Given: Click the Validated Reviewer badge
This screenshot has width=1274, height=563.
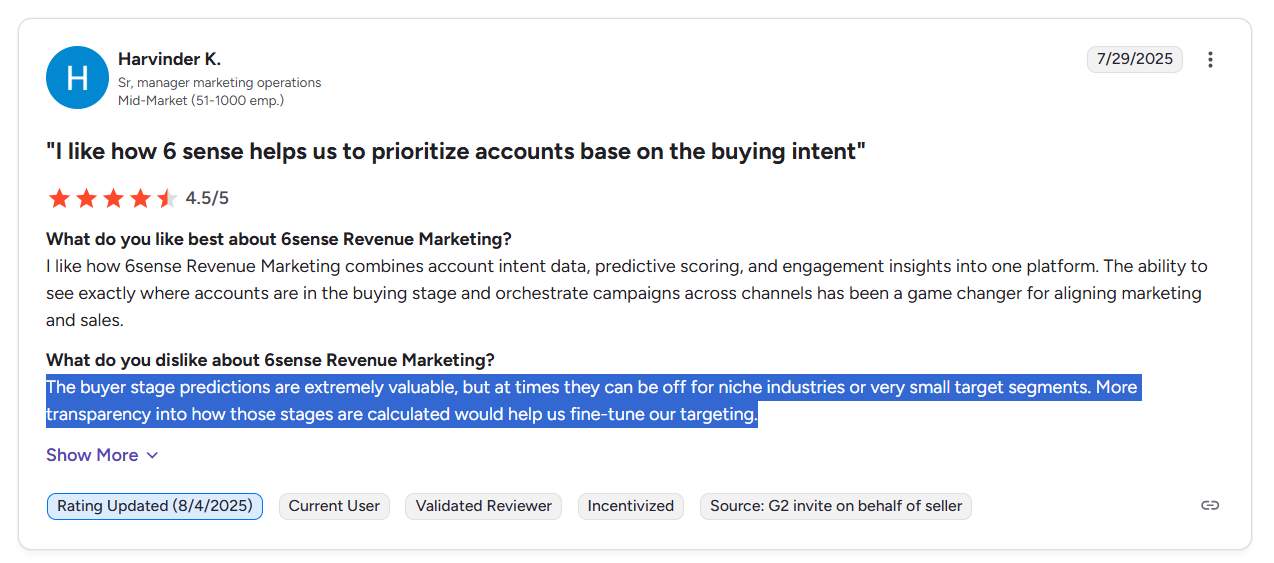Looking at the screenshot, I should point(484,506).
